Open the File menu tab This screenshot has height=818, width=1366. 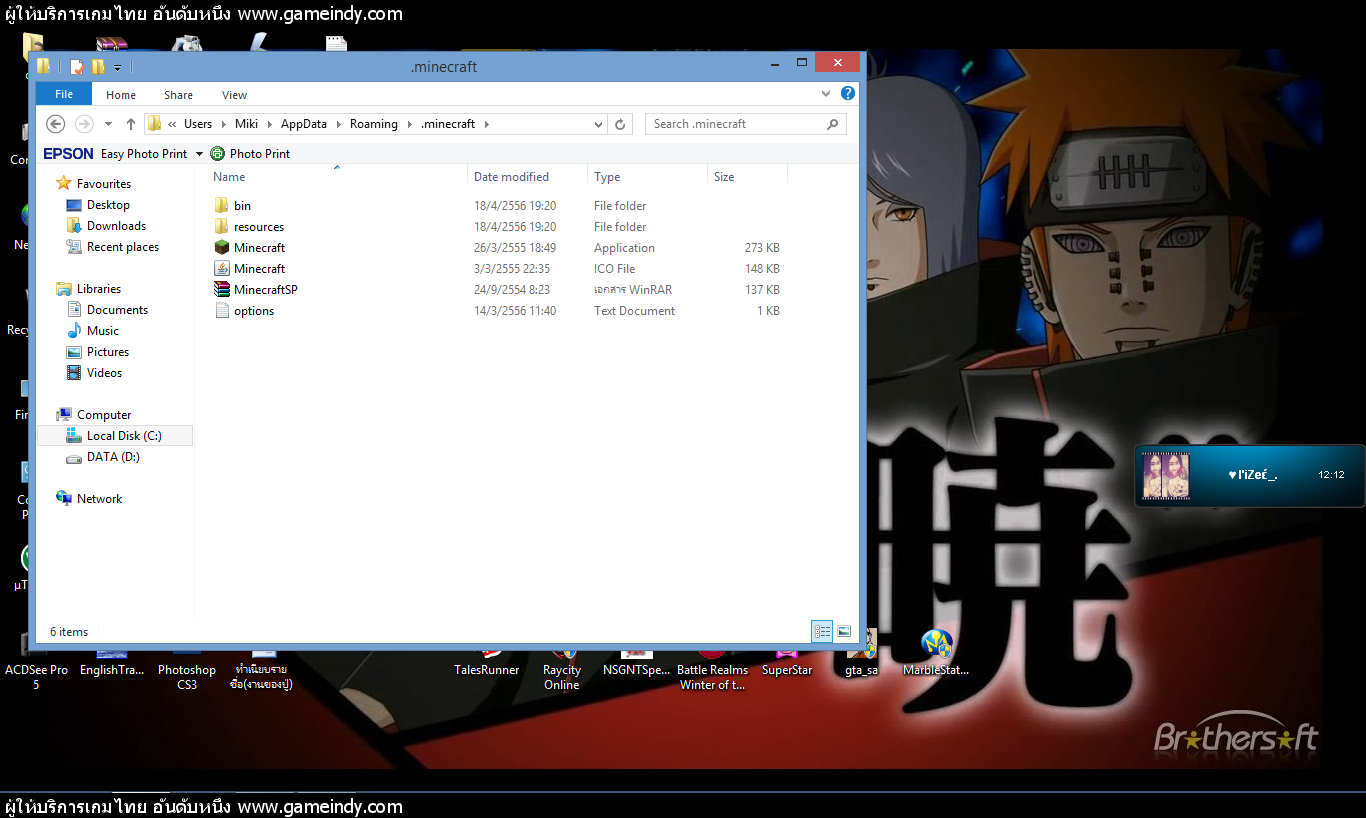coord(64,94)
